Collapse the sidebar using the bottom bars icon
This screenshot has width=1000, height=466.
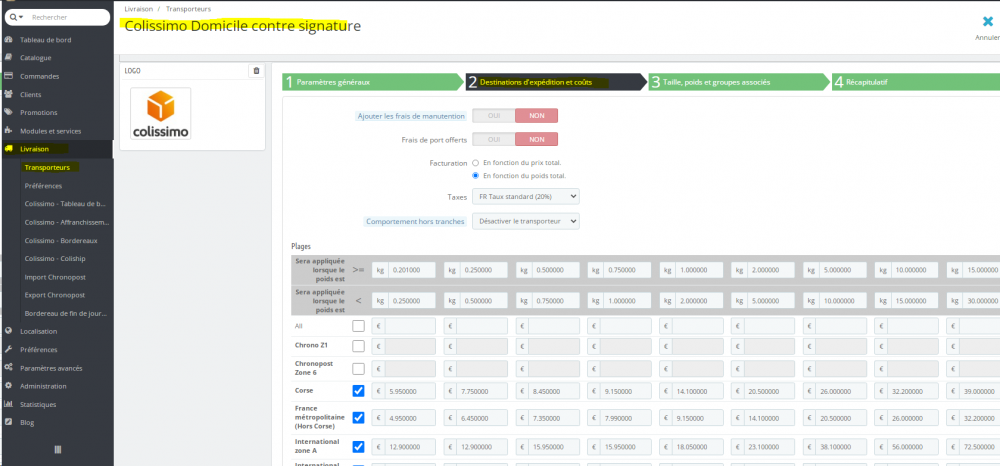point(57,449)
